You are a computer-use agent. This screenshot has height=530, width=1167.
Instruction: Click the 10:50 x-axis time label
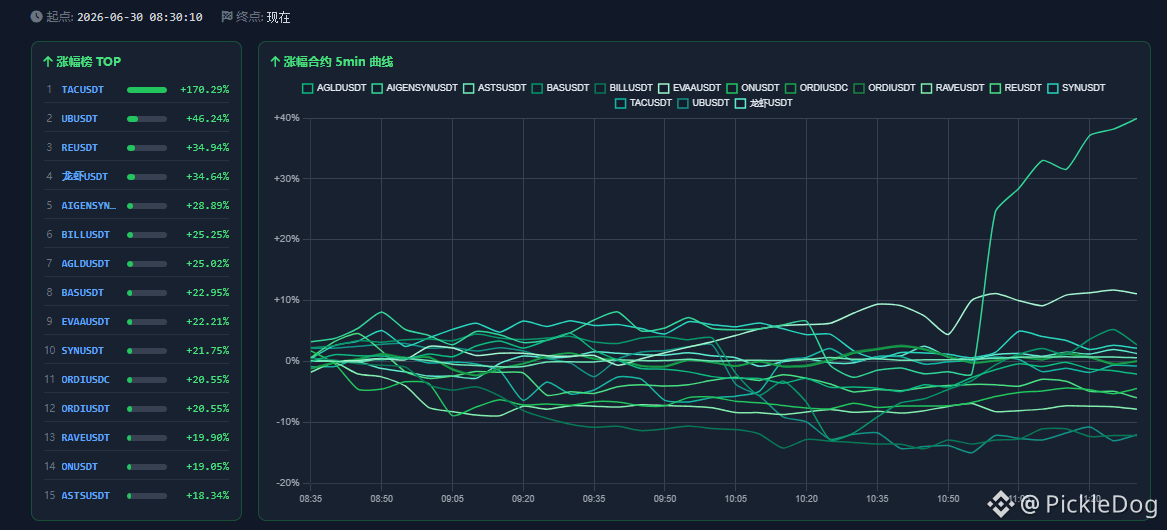(947, 498)
